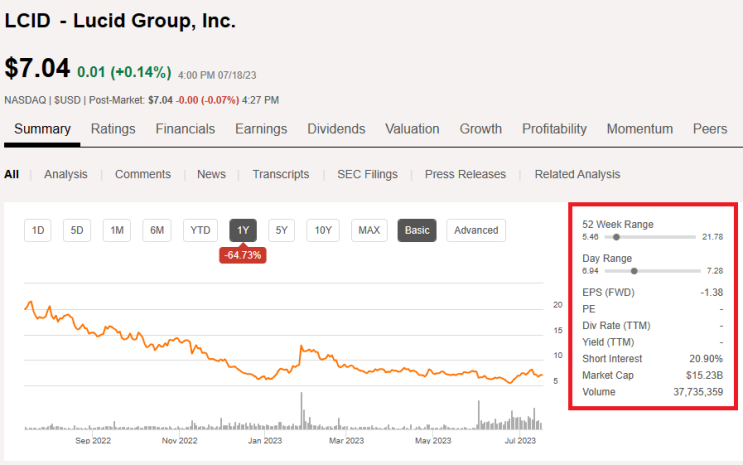Filter by SEC Filings
This screenshot has height=465, width=743.
pyautogui.click(x=368, y=174)
